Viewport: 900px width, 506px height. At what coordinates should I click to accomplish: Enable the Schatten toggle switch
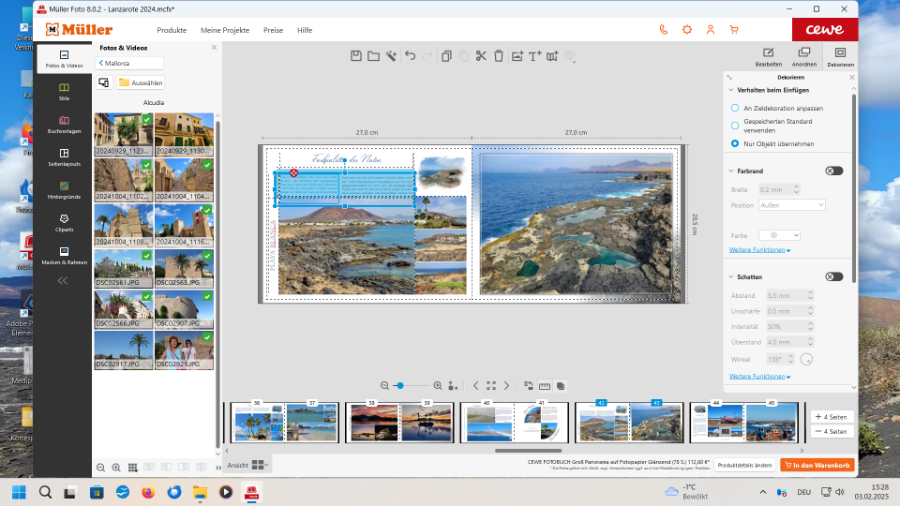[x=833, y=277]
